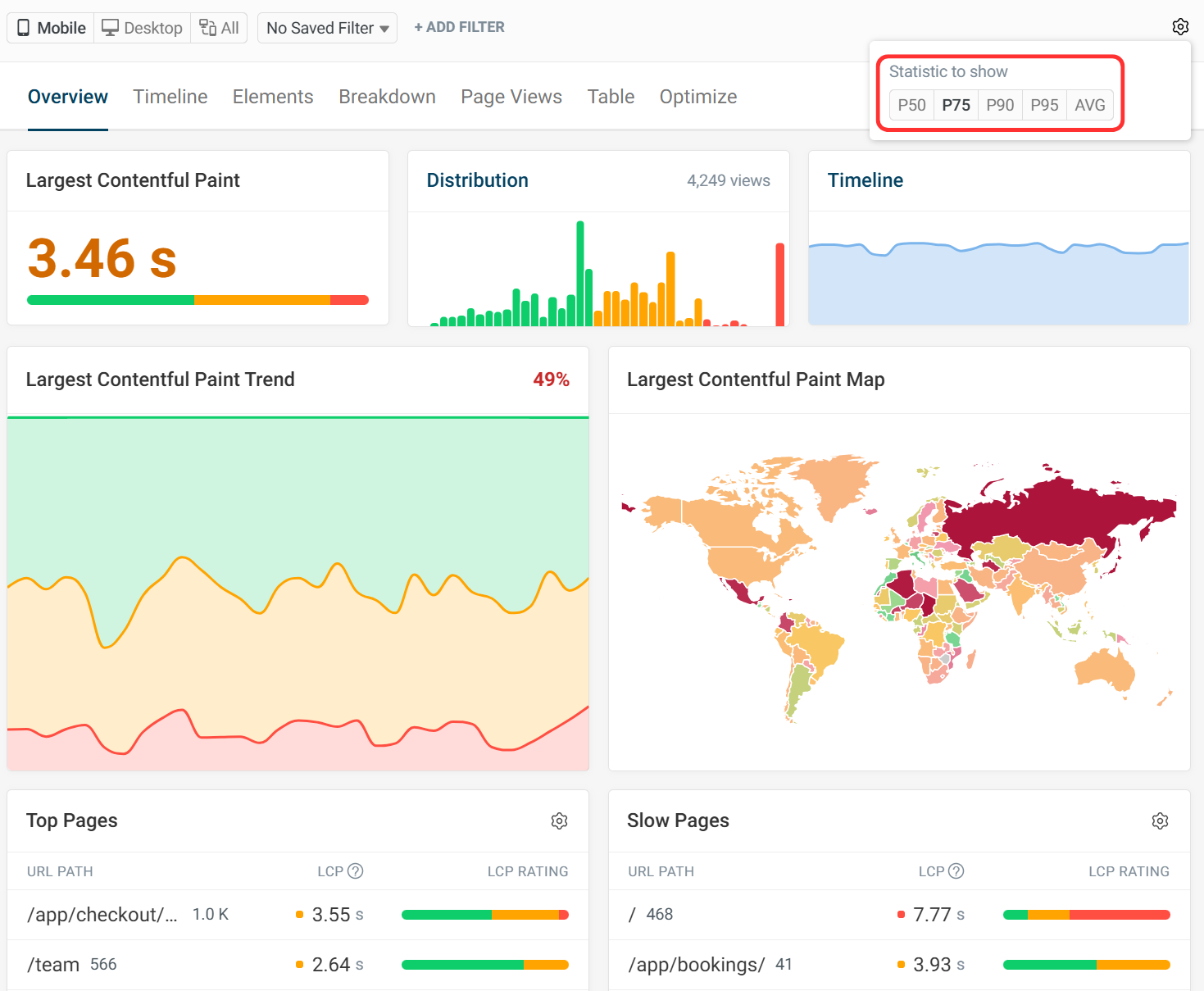
Task: Open the No Saved Filter dropdown
Action: coord(327,28)
